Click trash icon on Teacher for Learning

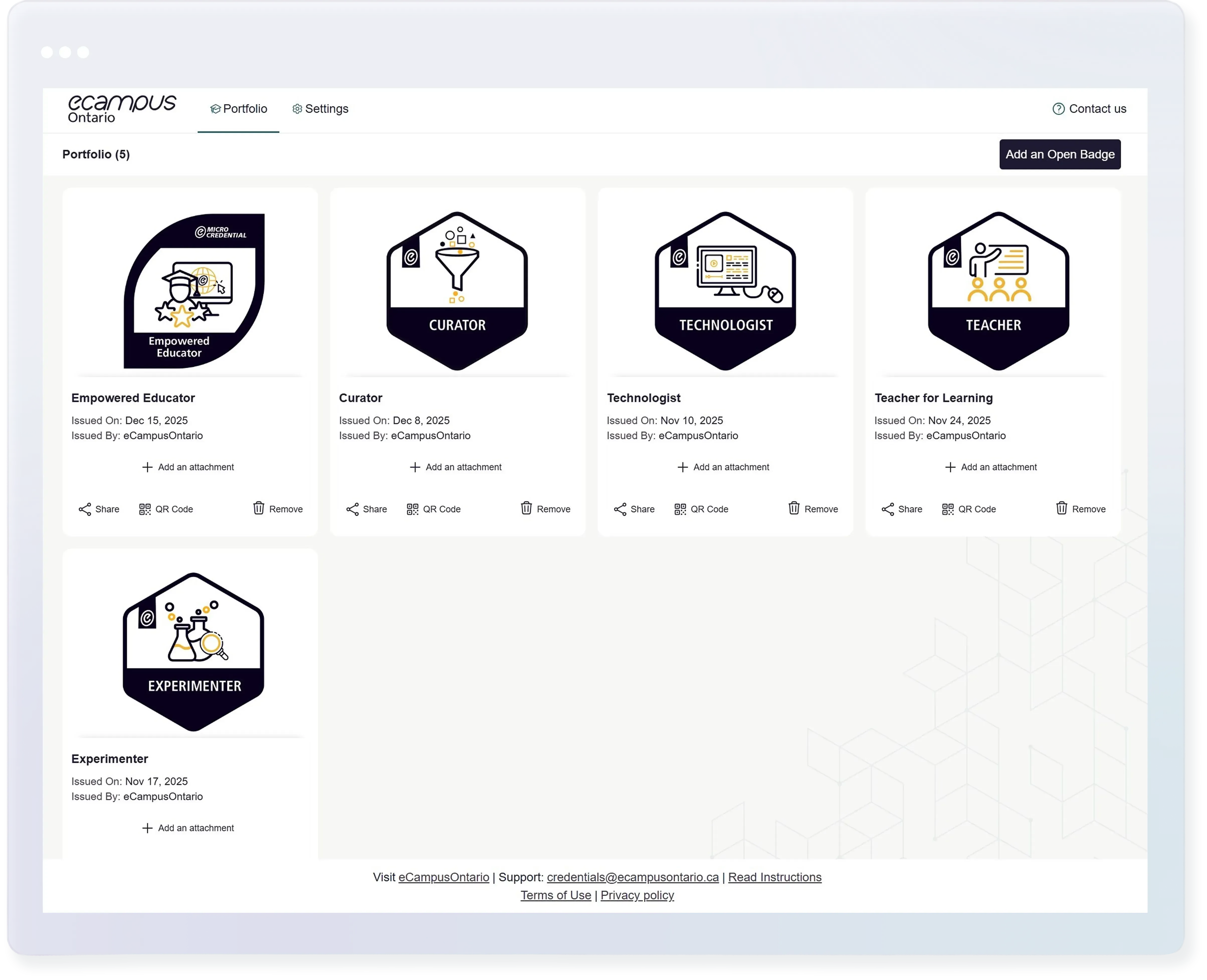click(1061, 508)
